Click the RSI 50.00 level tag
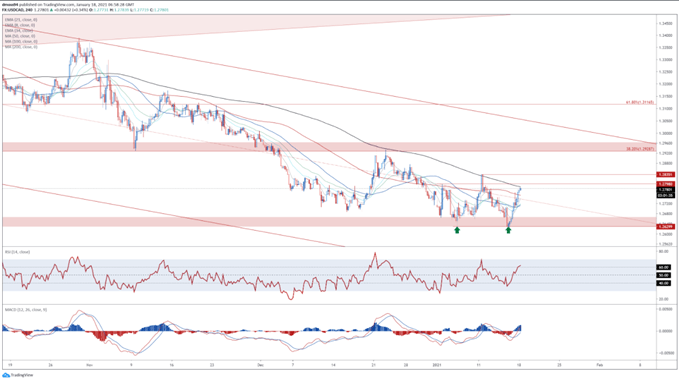The height and width of the screenshot is (380, 679). point(663,275)
